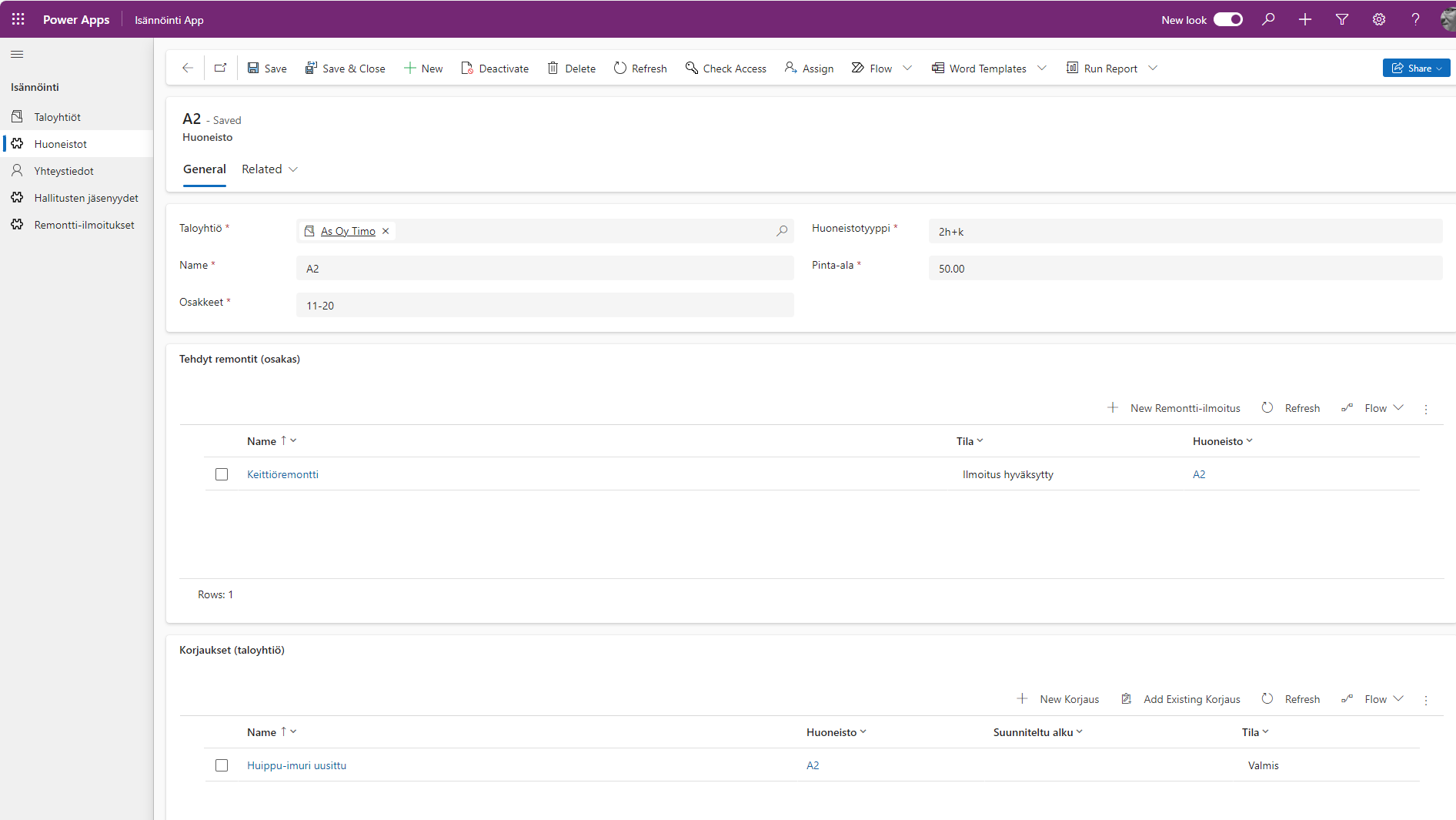Screen dimensions: 1456x820
Task: Click the New Remontti-ilmoitus button
Action: 1174,408
